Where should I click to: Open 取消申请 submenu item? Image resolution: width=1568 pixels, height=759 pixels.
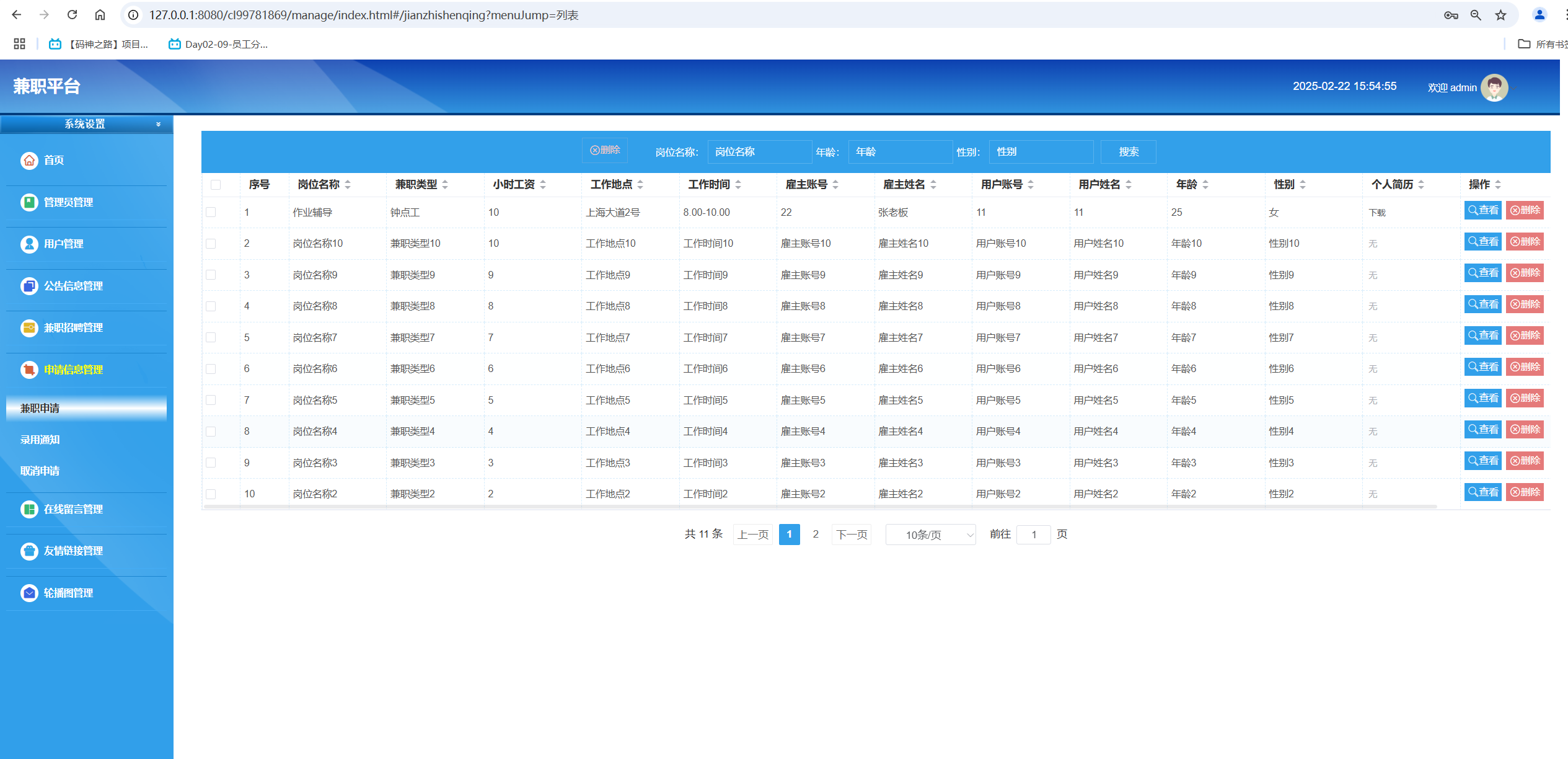click(x=40, y=471)
